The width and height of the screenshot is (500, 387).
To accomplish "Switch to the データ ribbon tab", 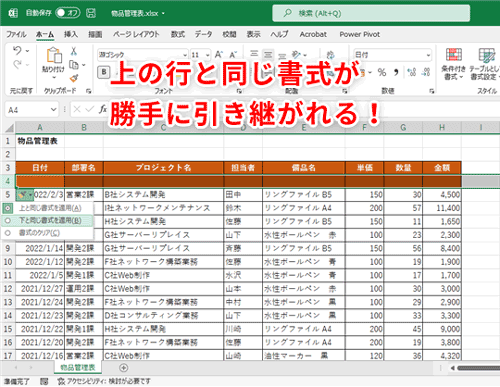I will click(x=203, y=34).
